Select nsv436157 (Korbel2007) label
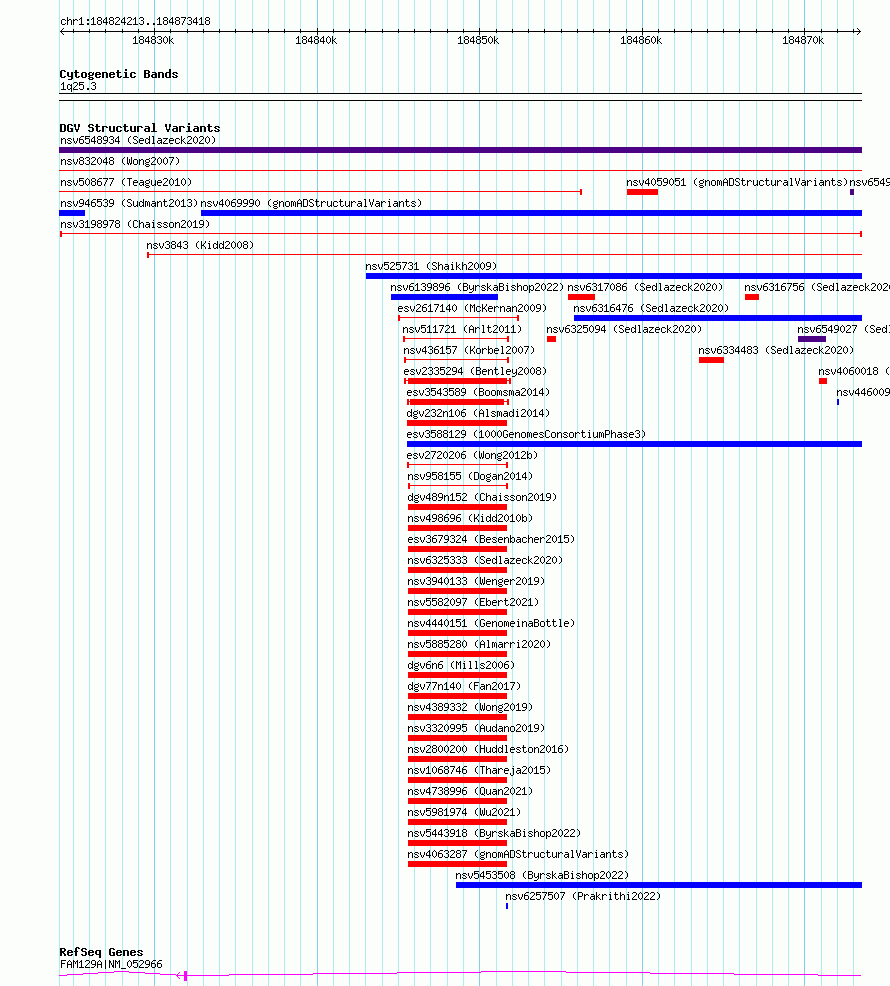890x986 pixels. [x=469, y=350]
